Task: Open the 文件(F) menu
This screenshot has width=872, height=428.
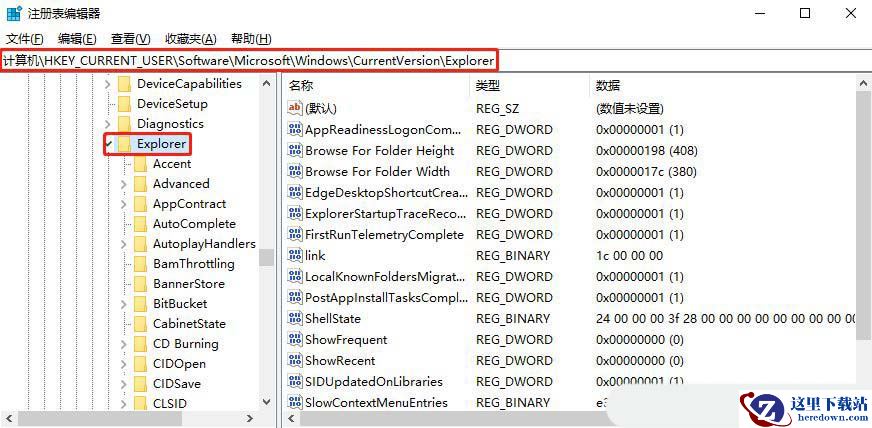Action: point(24,39)
